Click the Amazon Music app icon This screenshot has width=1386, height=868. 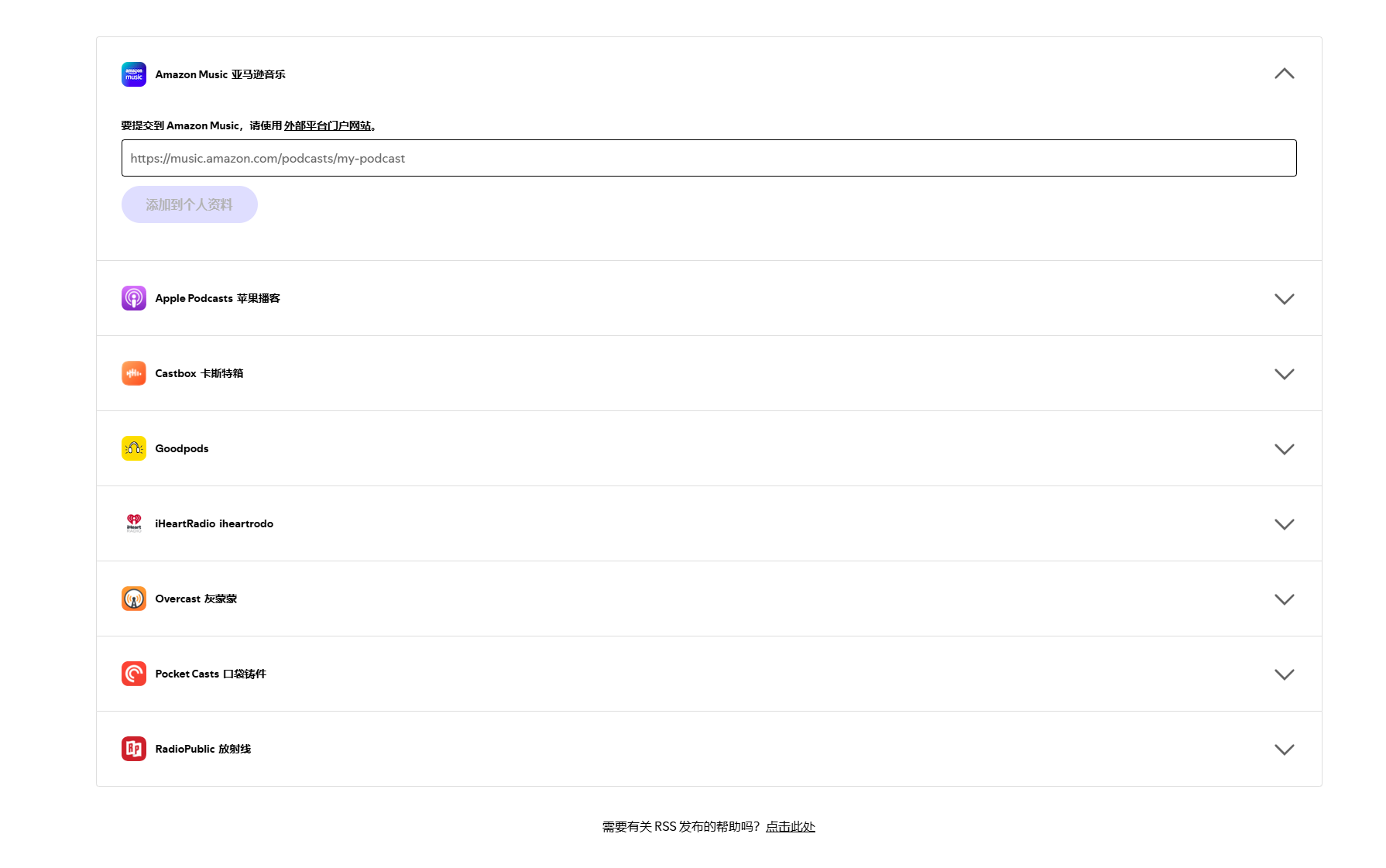(134, 74)
